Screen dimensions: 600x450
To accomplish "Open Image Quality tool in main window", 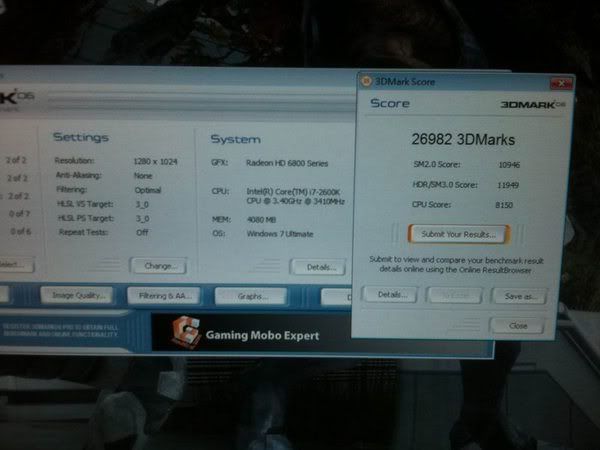I will point(77,295).
